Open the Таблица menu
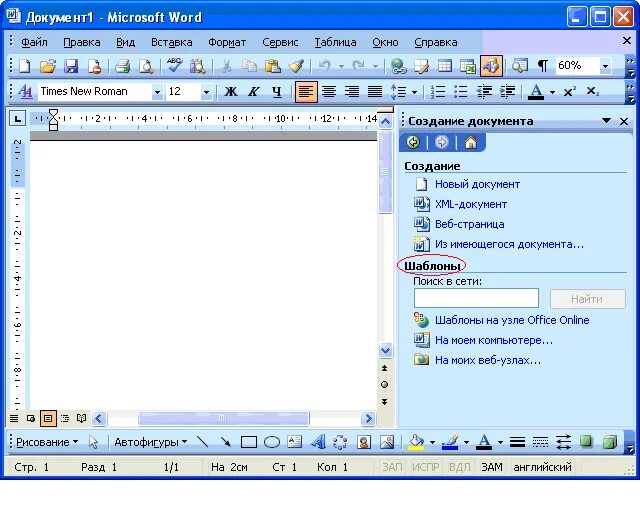The image size is (640, 512). point(335,42)
